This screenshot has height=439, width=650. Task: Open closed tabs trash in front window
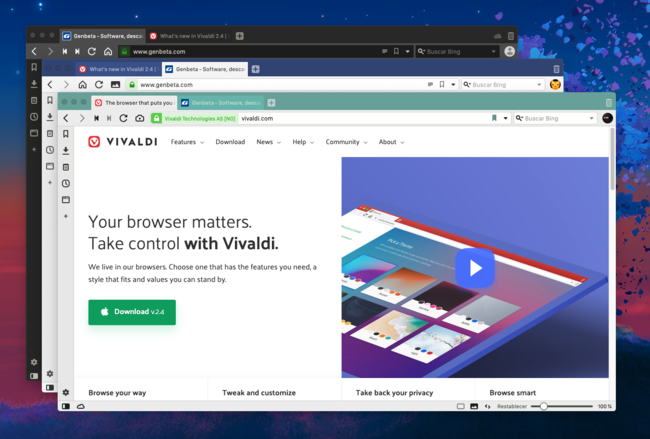point(609,103)
